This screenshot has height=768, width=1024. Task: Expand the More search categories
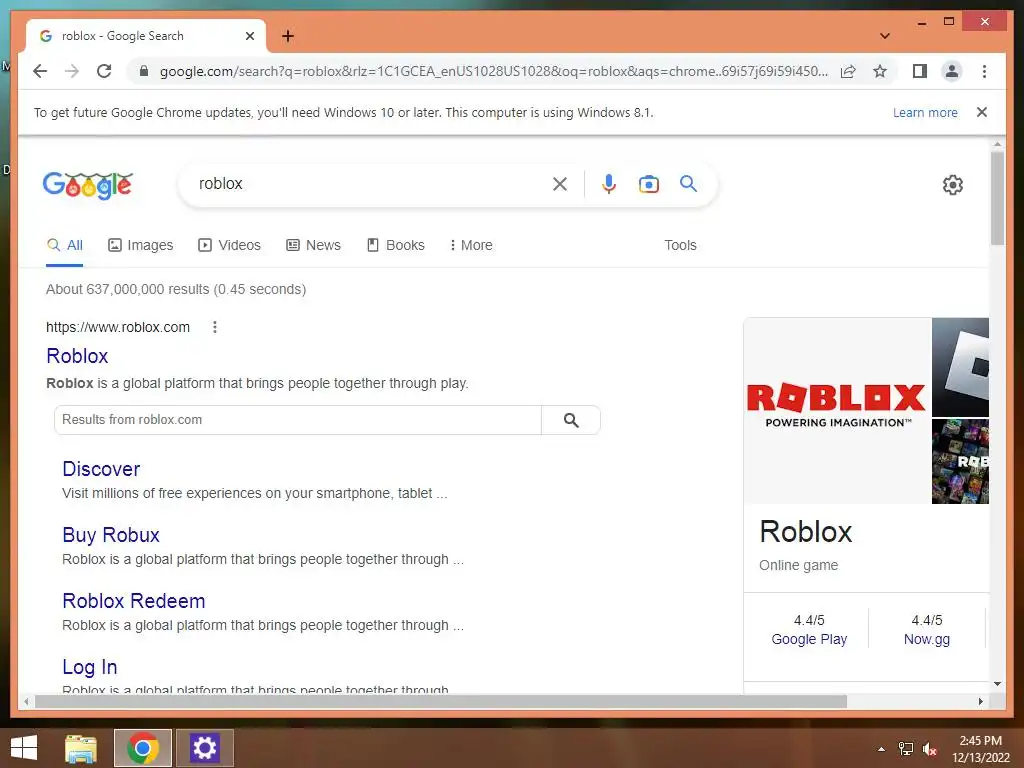point(471,246)
